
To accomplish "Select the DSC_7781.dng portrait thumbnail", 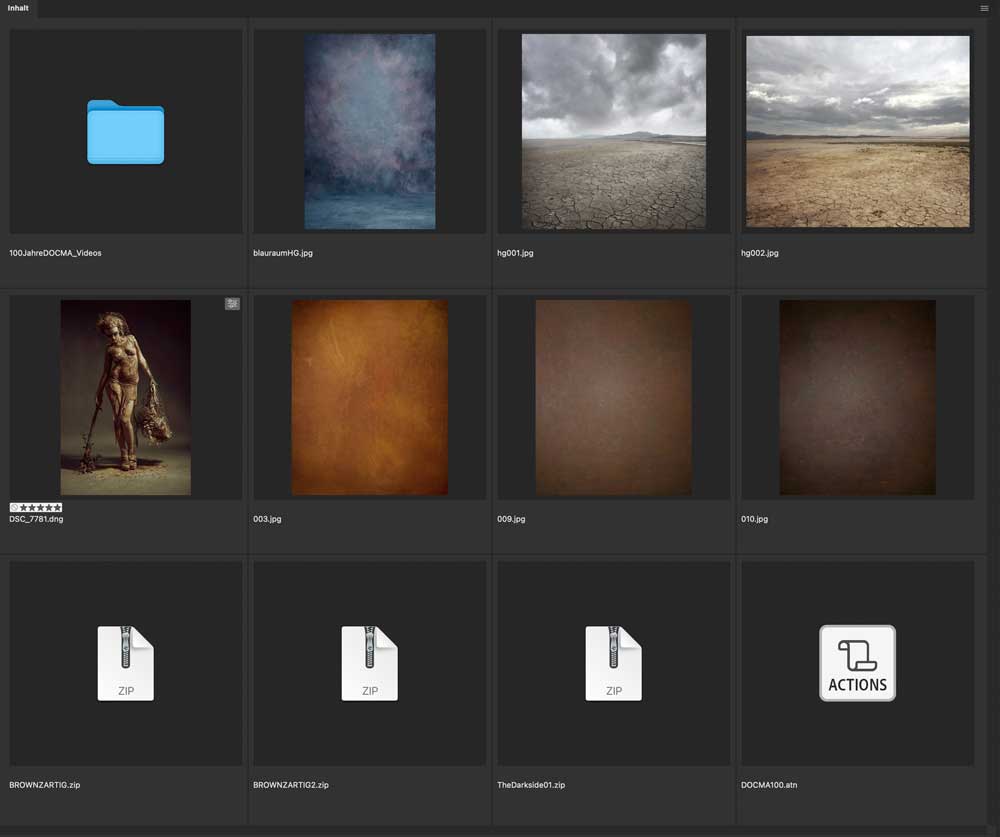I will [125, 397].
